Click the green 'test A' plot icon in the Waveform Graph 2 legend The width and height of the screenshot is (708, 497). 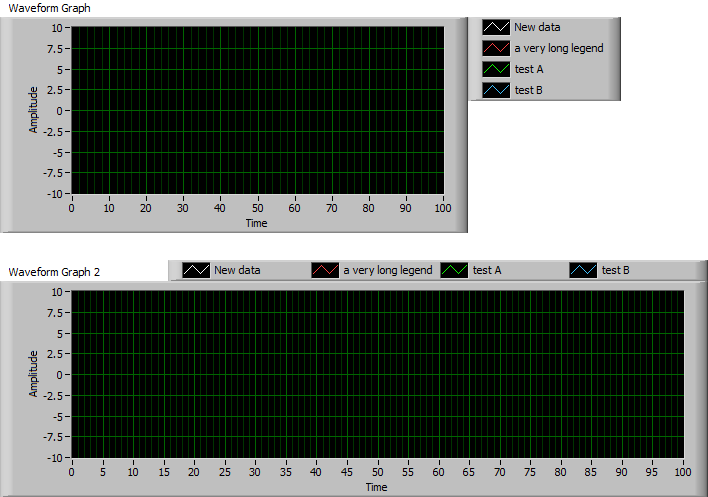pos(454,270)
